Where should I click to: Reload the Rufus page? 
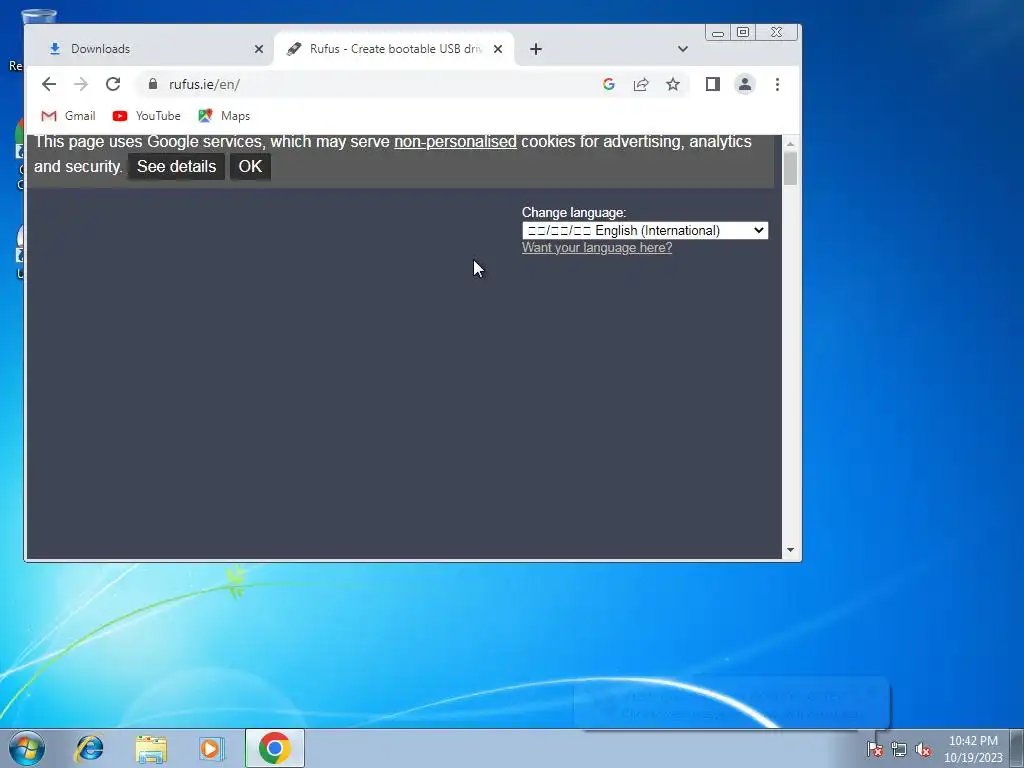pos(113,84)
